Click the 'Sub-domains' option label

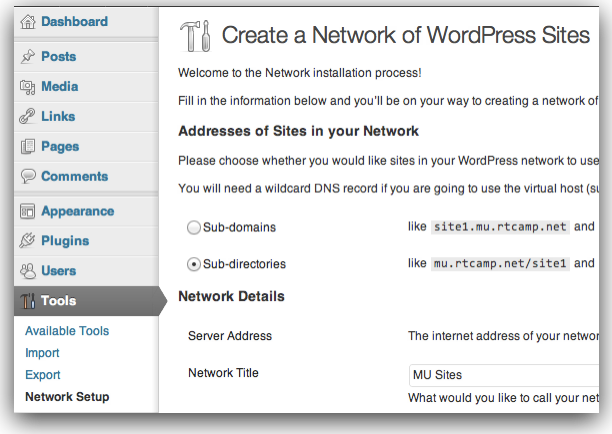[239, 228]
